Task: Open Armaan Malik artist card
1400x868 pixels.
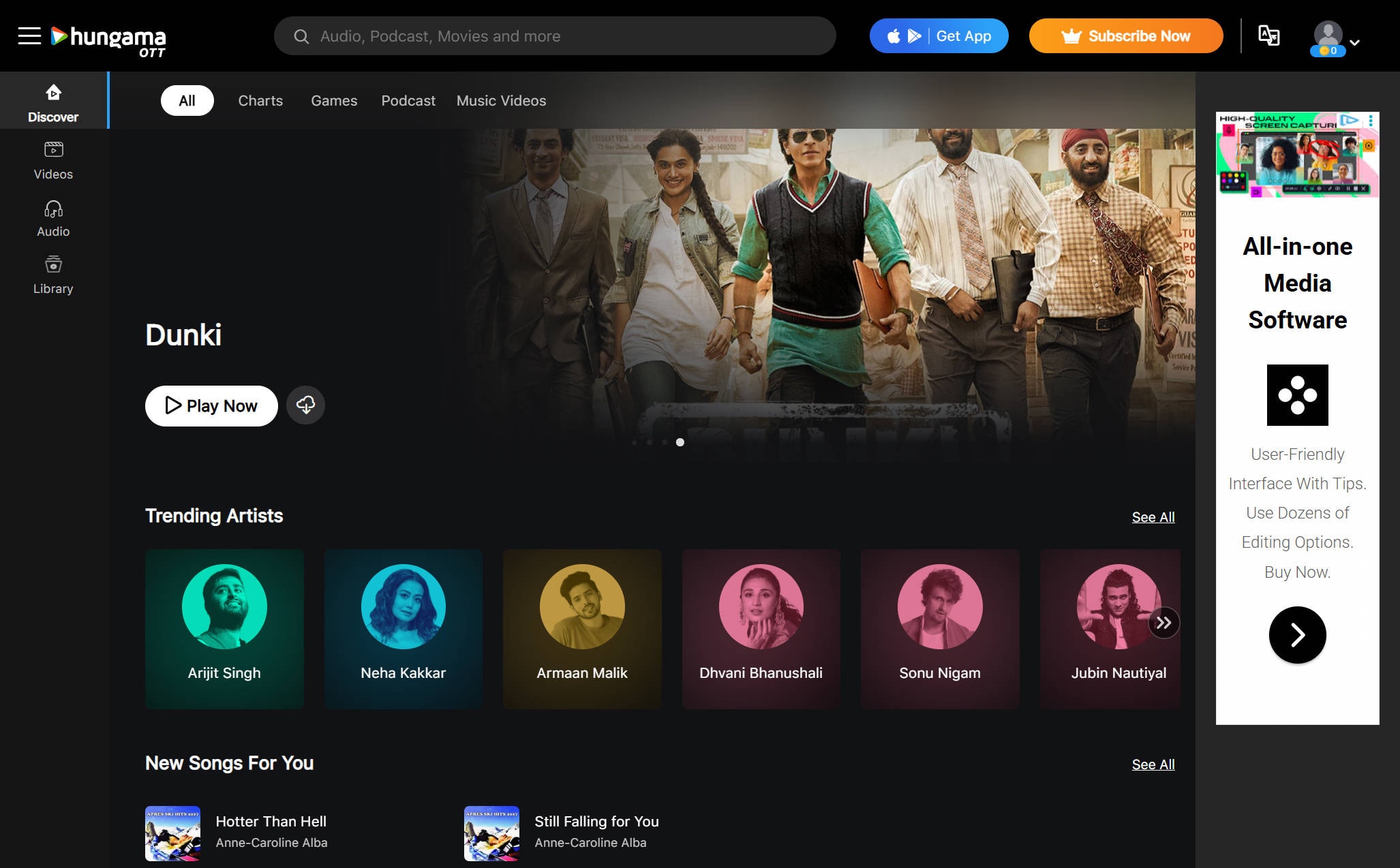Action: click(x=582, y=629)
